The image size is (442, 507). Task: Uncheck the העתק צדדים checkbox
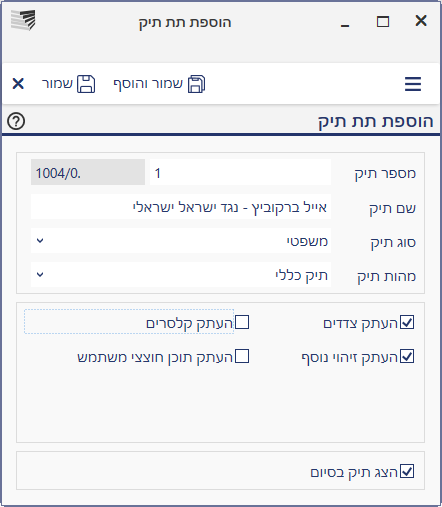[407, 322]
